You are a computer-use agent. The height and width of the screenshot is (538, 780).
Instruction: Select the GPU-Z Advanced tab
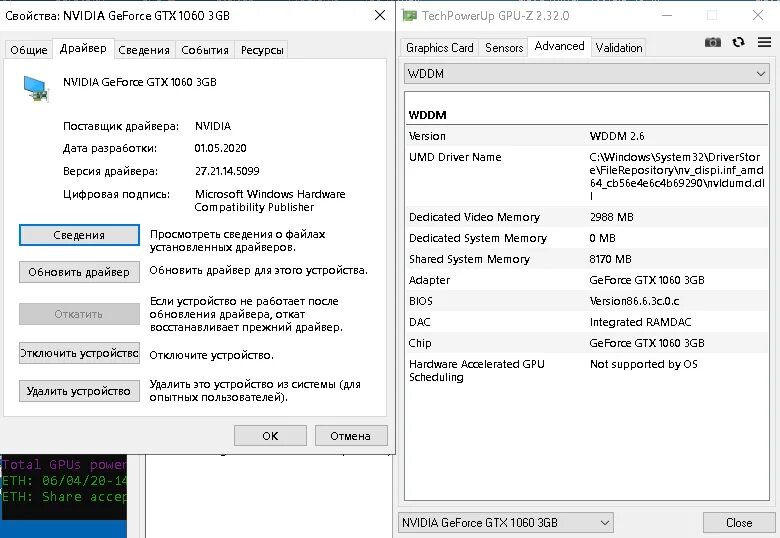pyautogui.click(x=559, y=46)
